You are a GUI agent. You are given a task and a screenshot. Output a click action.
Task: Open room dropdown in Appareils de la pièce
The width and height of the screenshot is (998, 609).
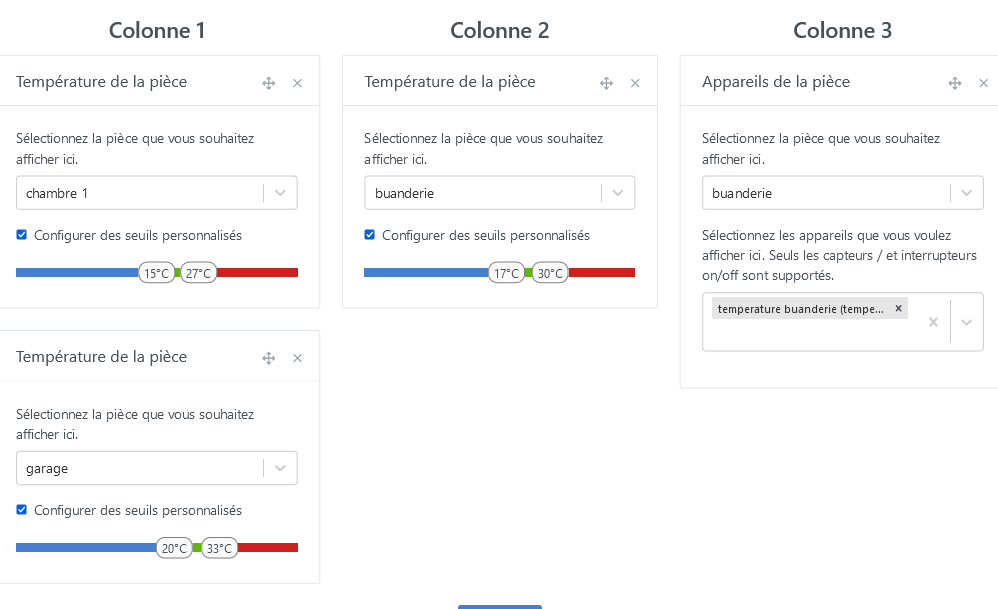point(966,193)
